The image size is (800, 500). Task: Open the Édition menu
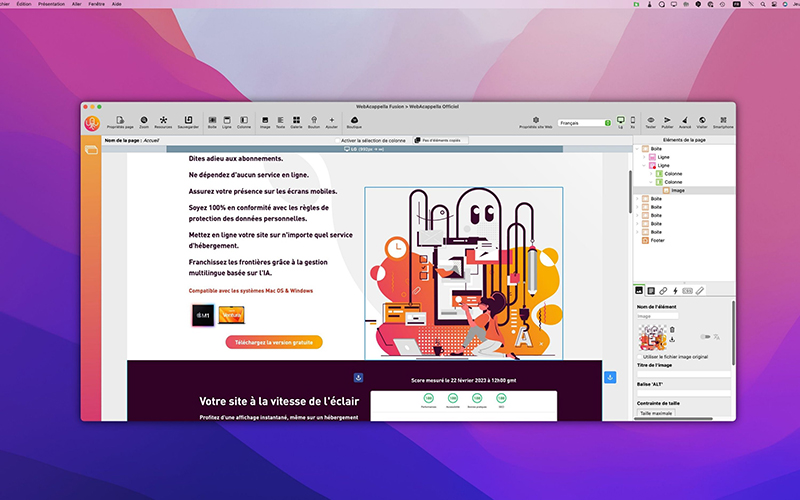click(x=23, y=4)
